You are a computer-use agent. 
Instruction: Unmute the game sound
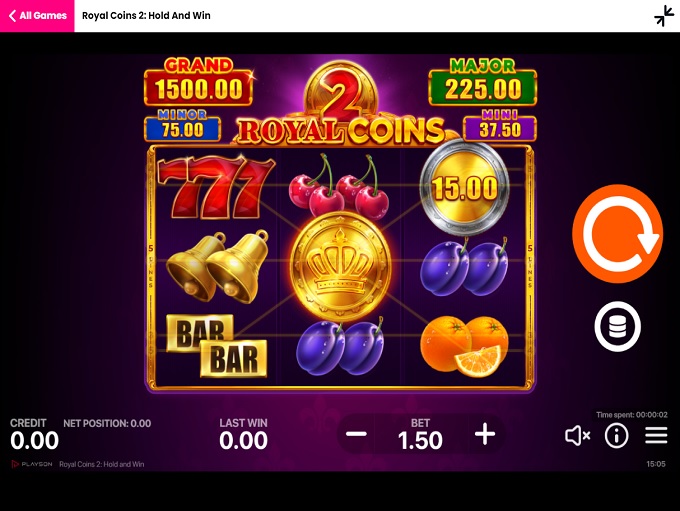pos(578,435)
